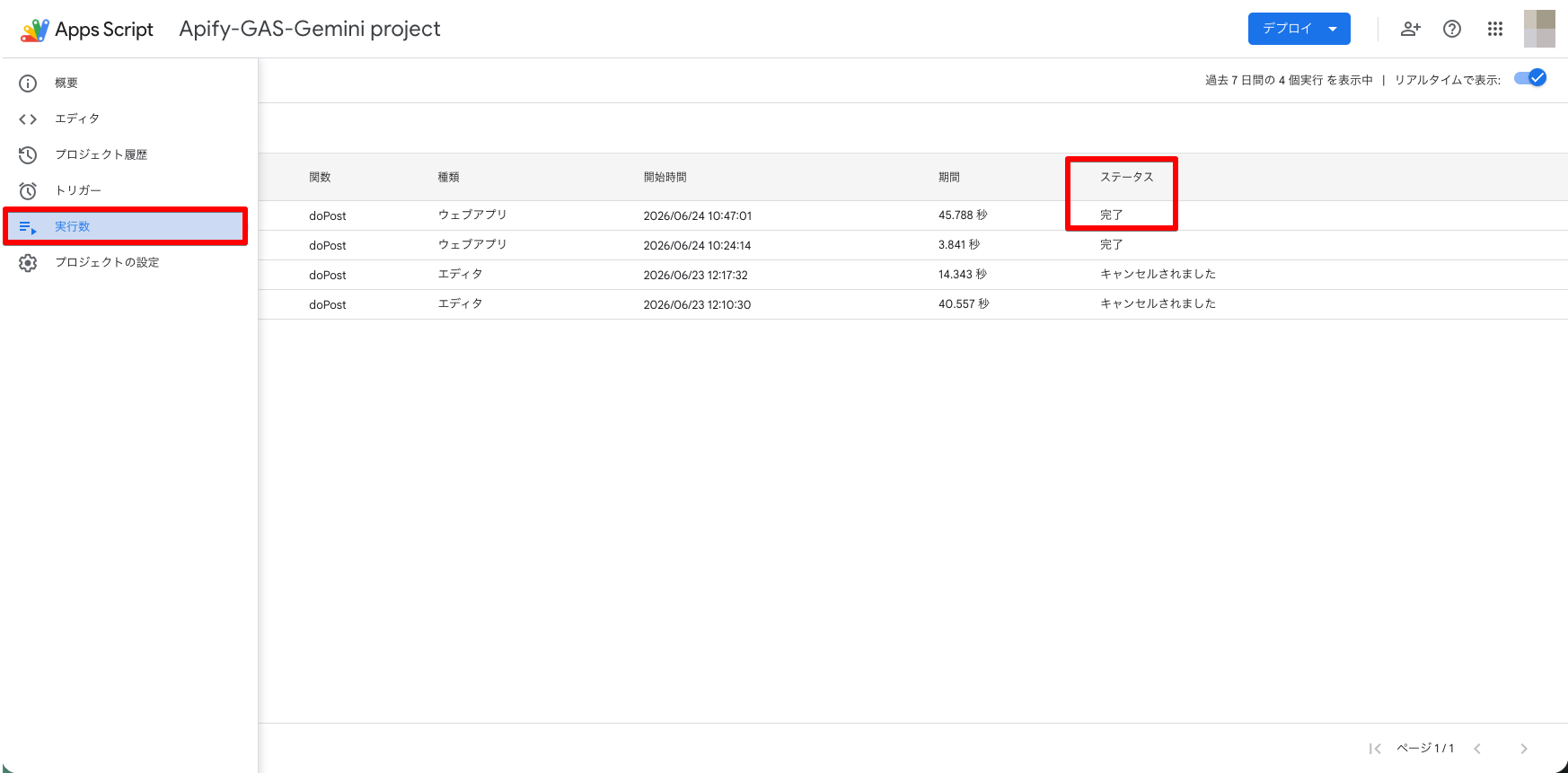Open doPost execution started 10:24:14

coord(328,245)
